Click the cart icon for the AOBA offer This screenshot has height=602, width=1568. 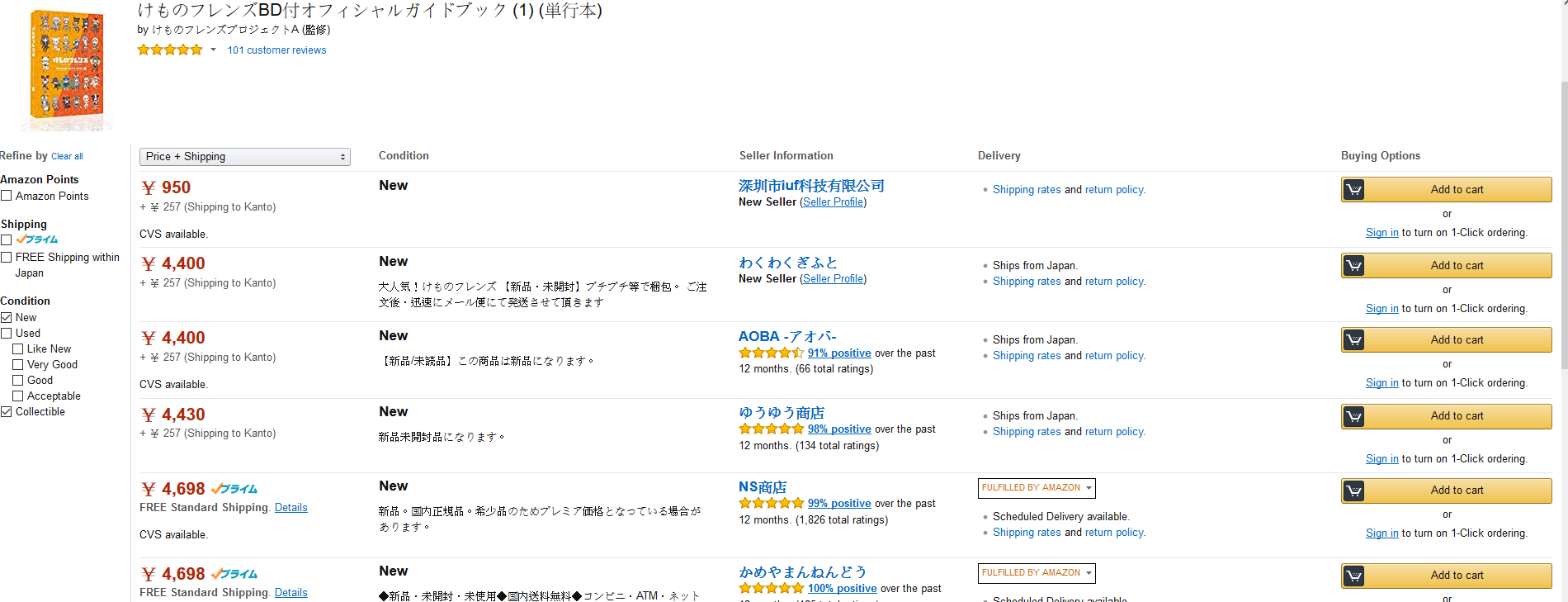coord(1353,340)
